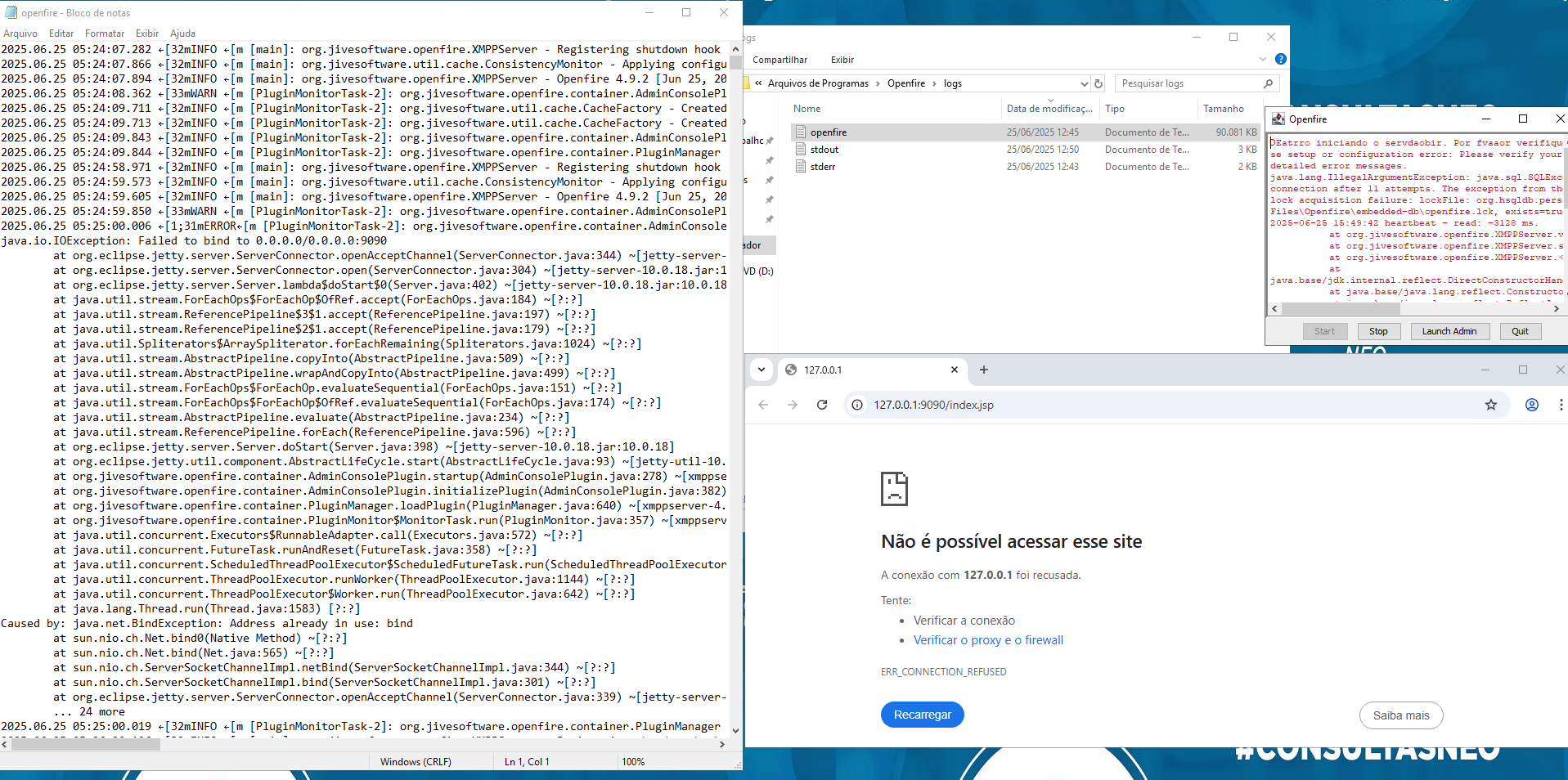
Task: Expand the Explorer ribbon with the chevron
Action: click(x=1263, y=59)
